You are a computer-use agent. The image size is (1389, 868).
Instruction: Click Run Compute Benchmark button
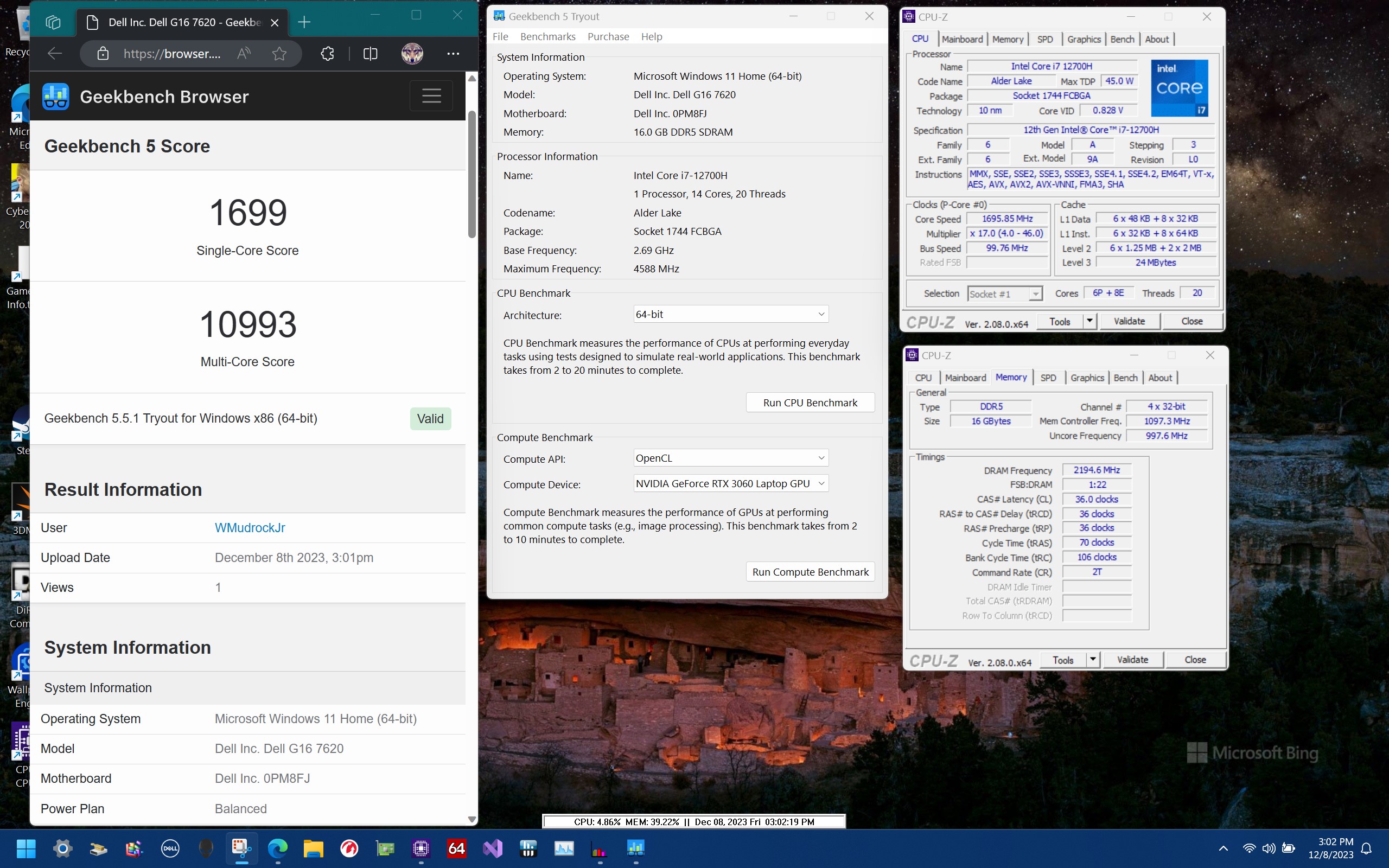pos(810,572)
